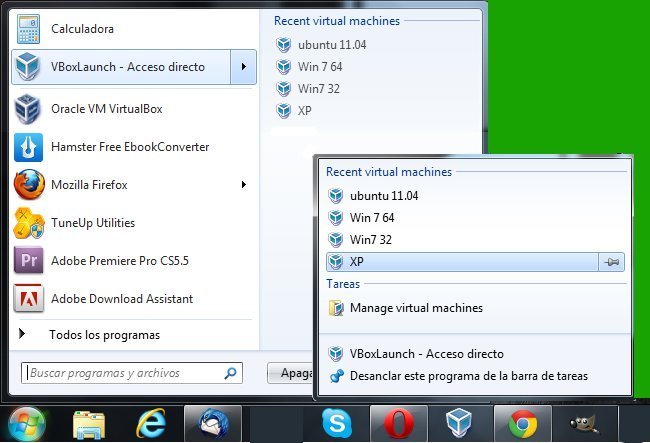This screenshot has width=650, height=443.
Task: Open Internet Explorer from taskbar
Action: point(151,424)
